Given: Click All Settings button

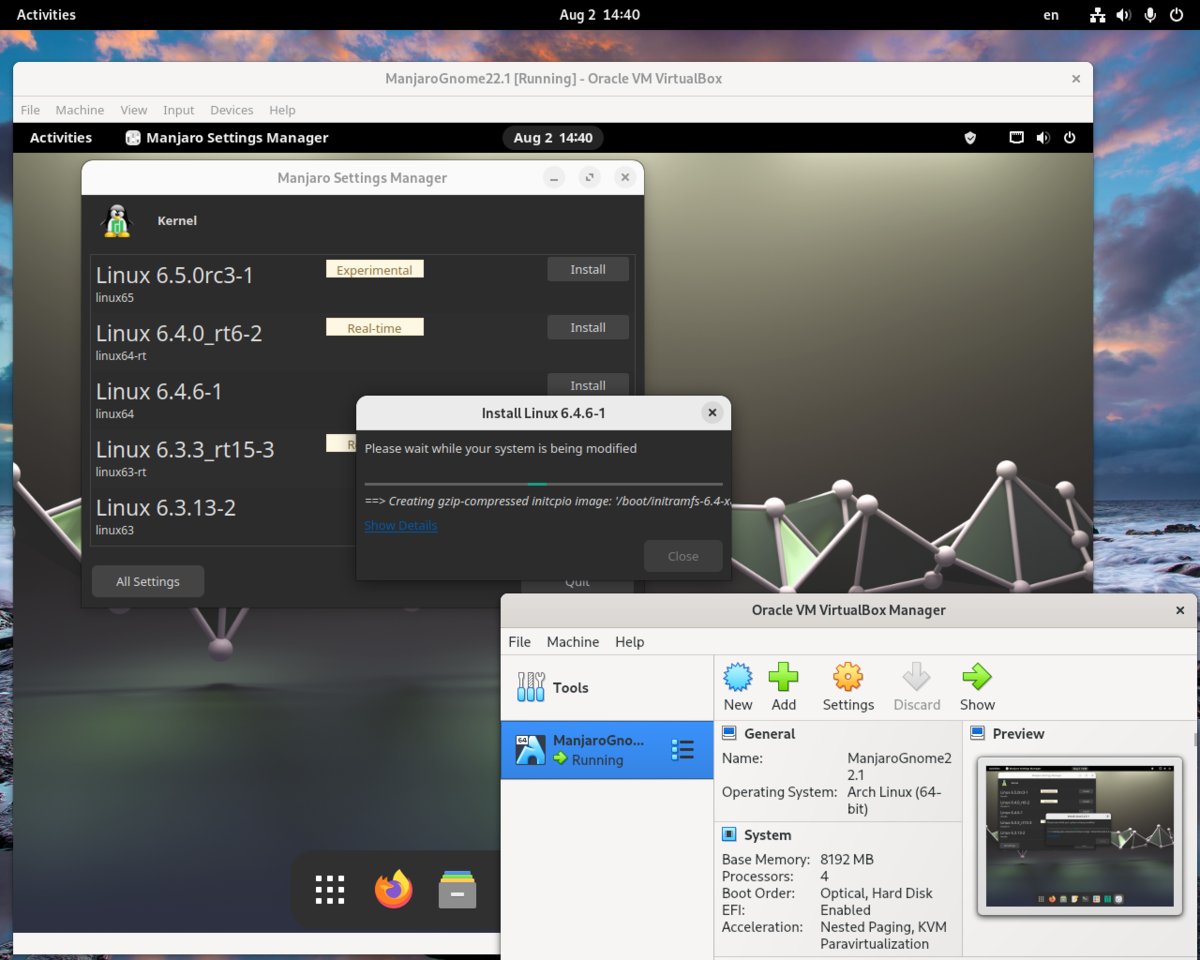Looking at the screenshot, I should pos(148,581).
